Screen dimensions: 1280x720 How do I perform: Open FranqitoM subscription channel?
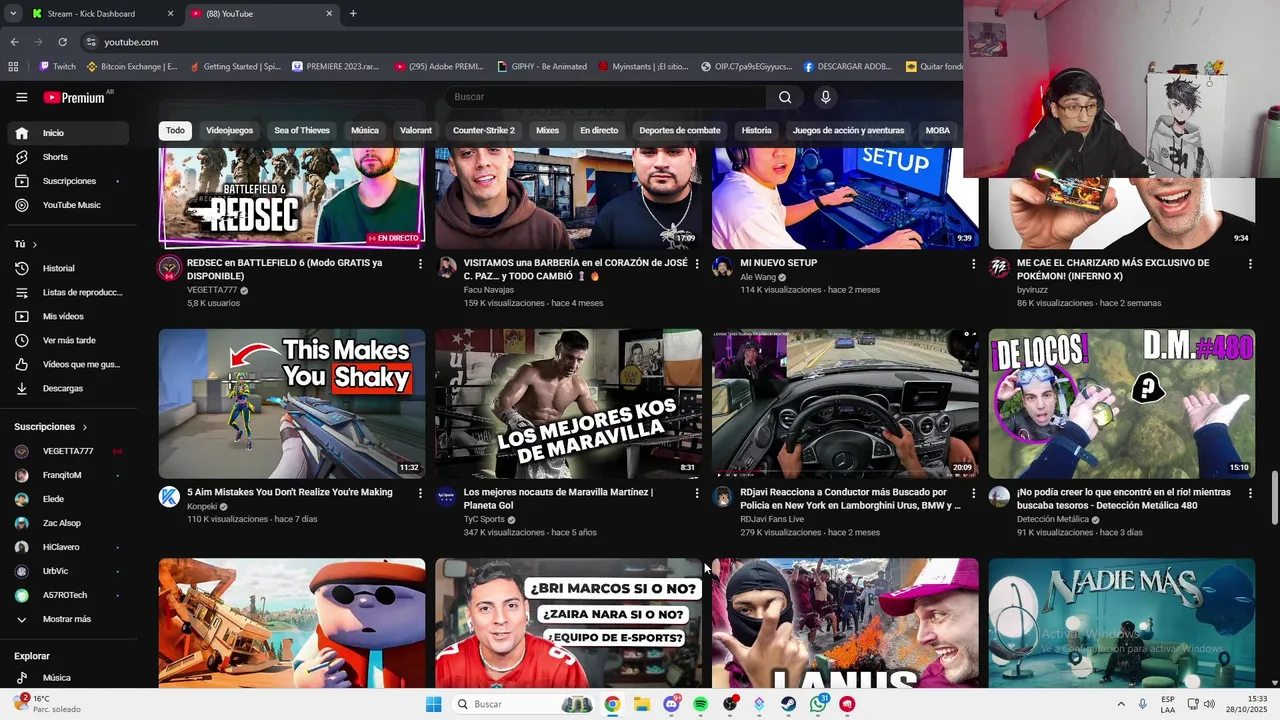coord(68,475)
